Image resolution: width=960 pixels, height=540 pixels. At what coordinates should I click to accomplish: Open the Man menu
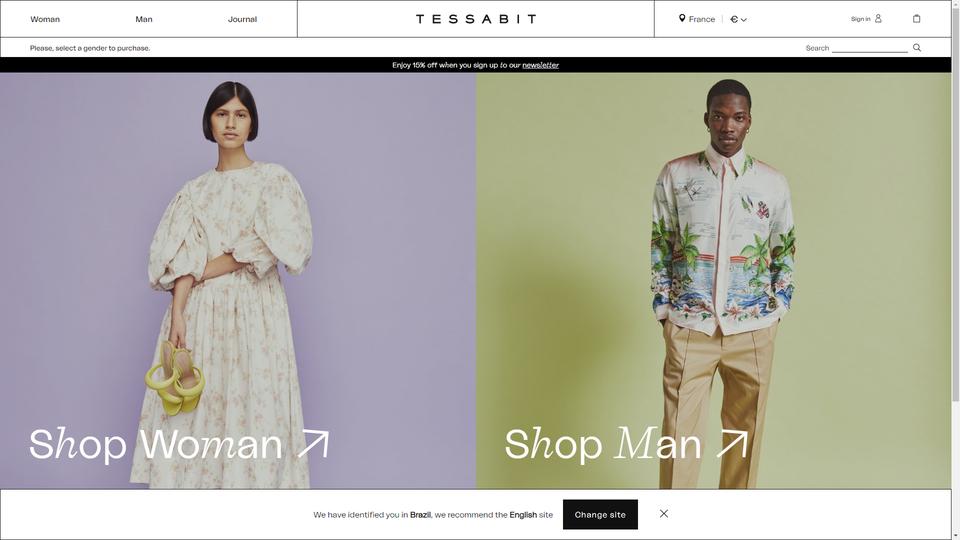144,19
